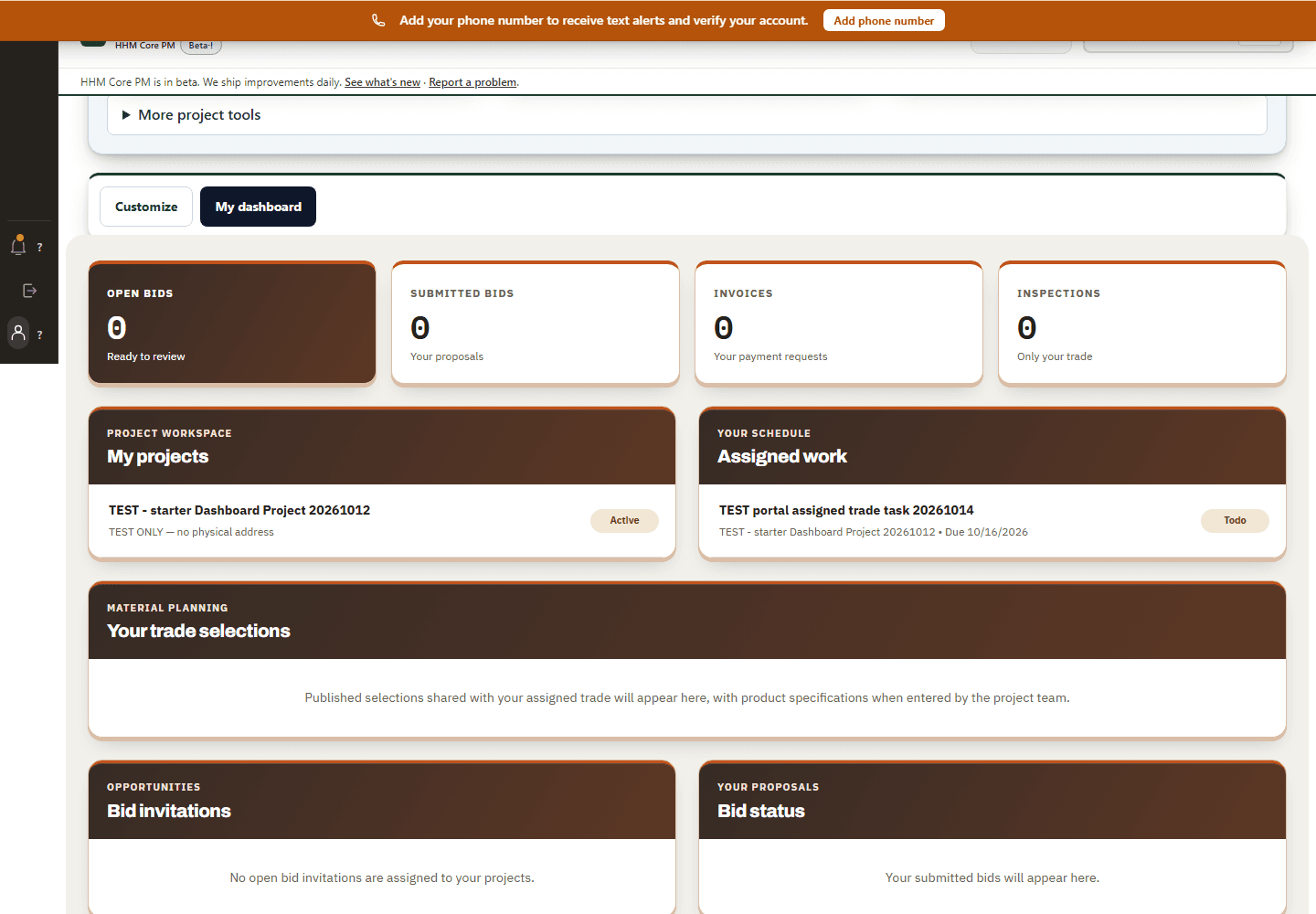This screenshot has height=914, width=1316.
Task: Click the 'Due 10/16/2026' task detail line
Action: point(874,532)
